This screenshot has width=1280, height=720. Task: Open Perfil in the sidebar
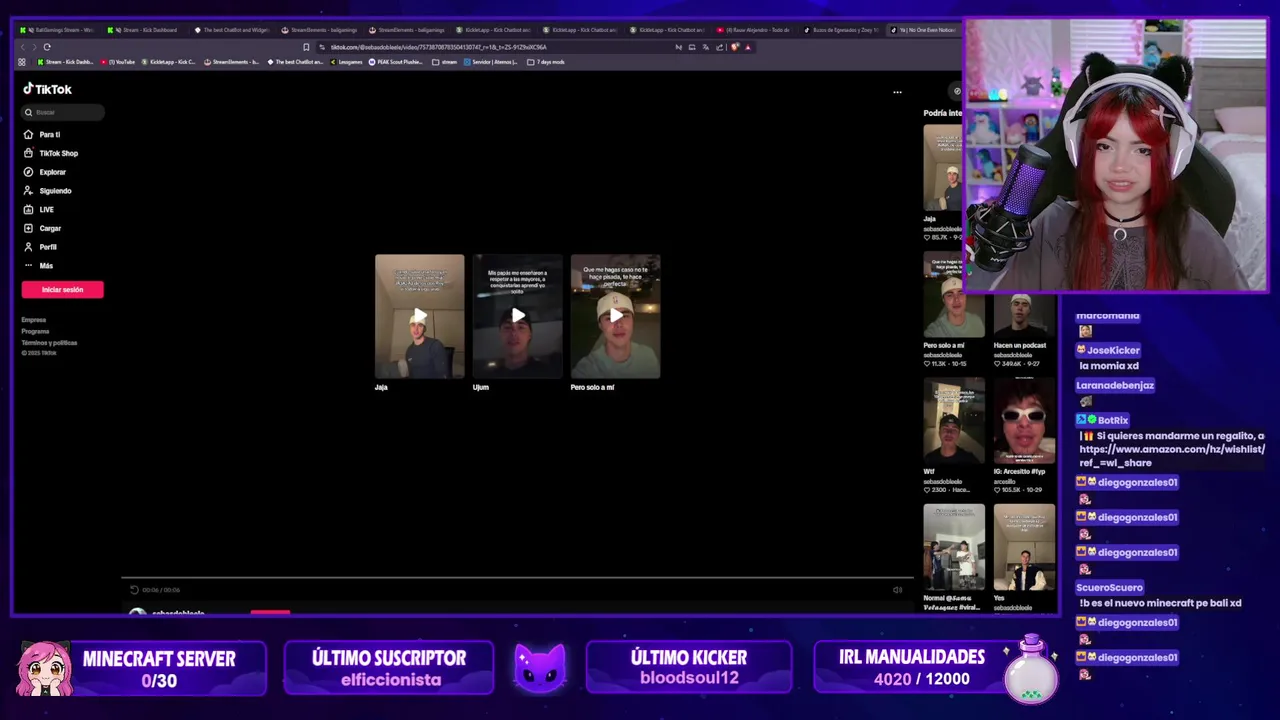tap(41, 247)
